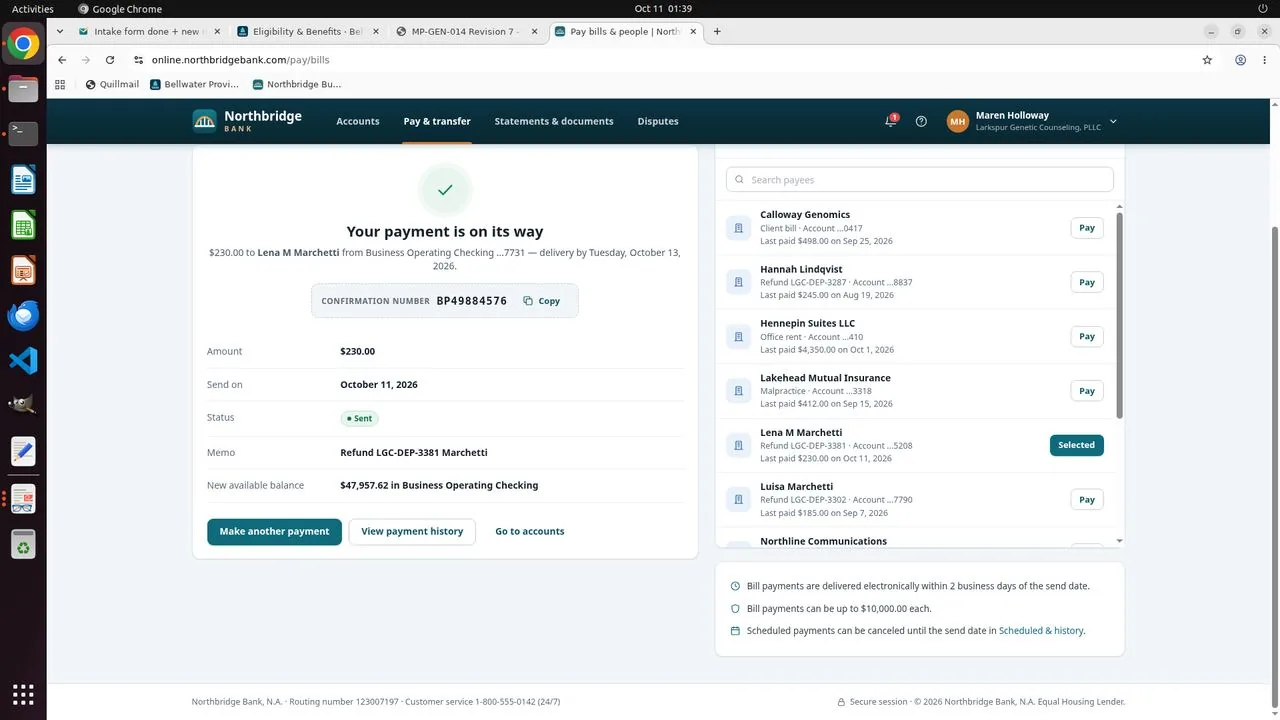The height and width of the screenshot is (720, 1280).
Task: Open the Accounts navigation item
Action: tap(358, 121)
